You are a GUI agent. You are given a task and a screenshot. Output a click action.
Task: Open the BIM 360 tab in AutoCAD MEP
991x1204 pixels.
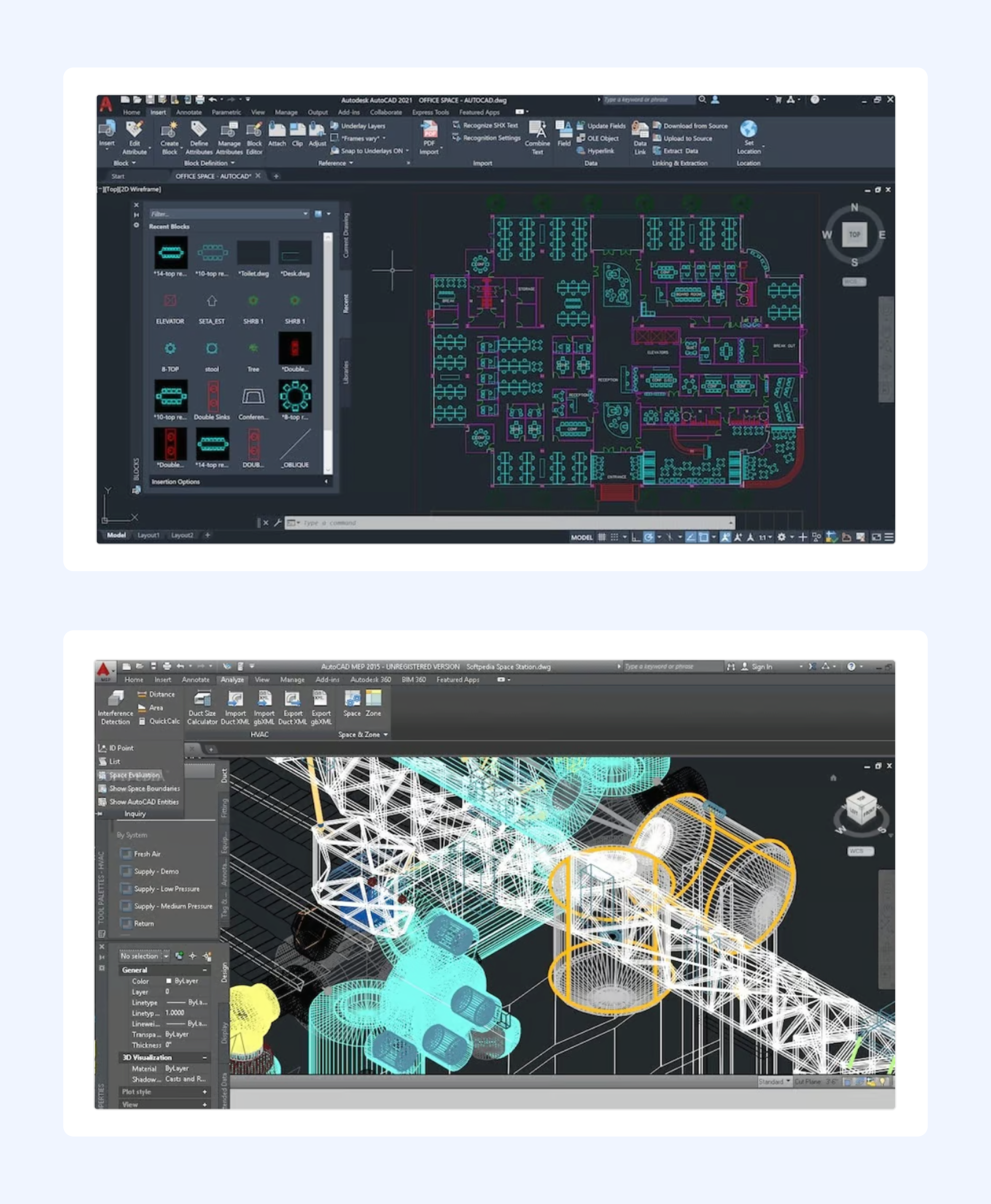414,680
